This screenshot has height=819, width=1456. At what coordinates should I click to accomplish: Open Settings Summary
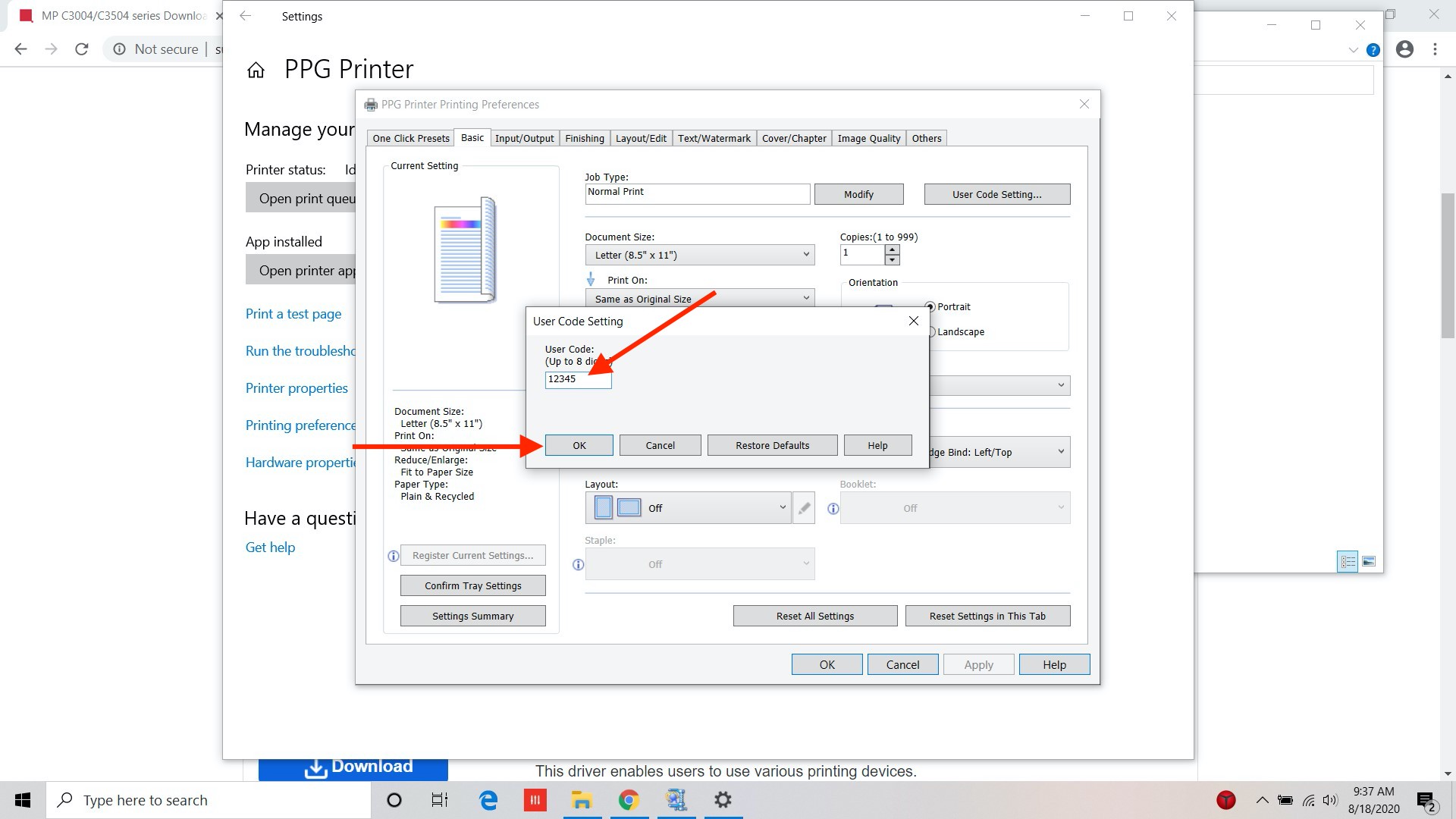(x=472, y=616)
